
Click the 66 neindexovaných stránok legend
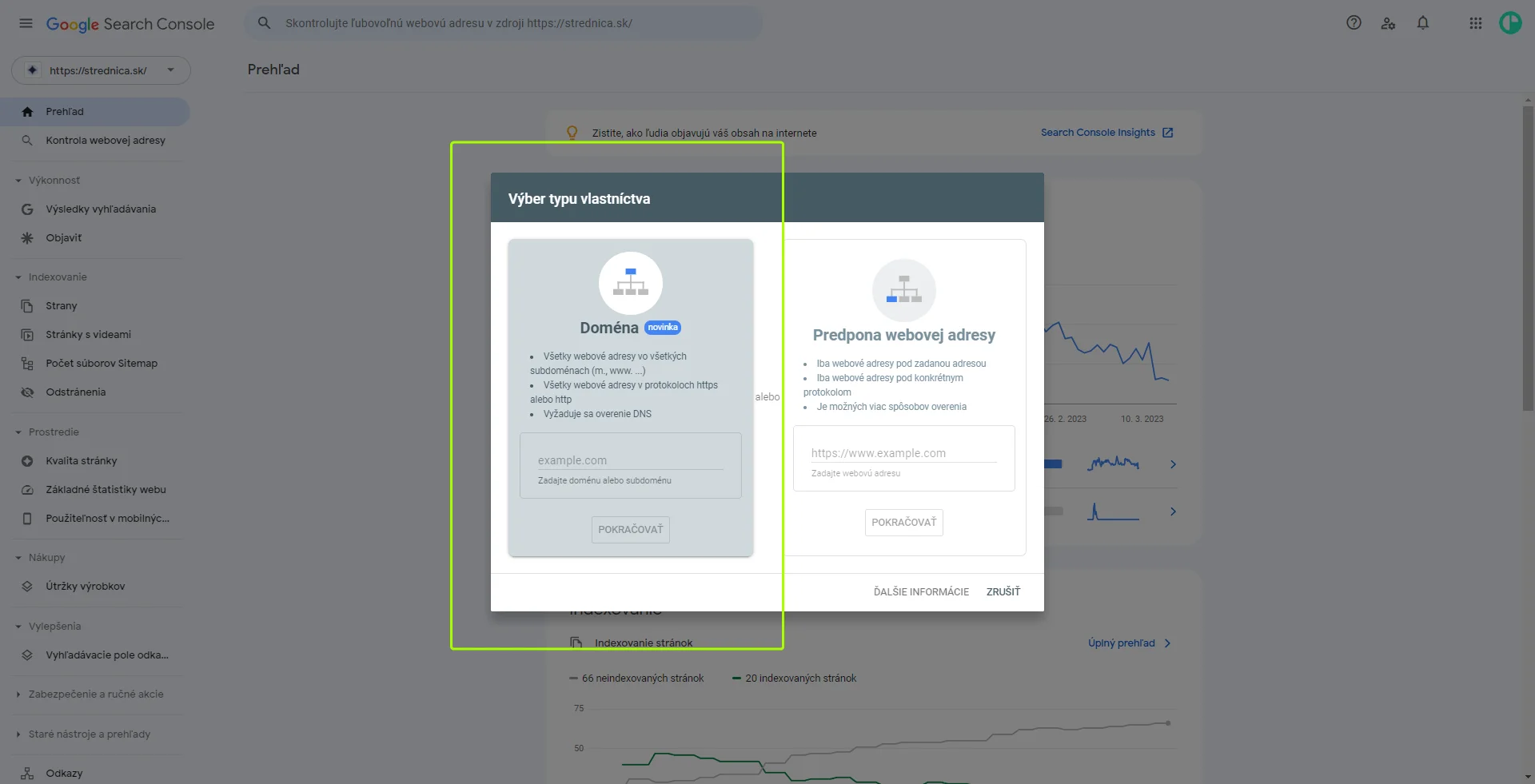pos(636,679)
